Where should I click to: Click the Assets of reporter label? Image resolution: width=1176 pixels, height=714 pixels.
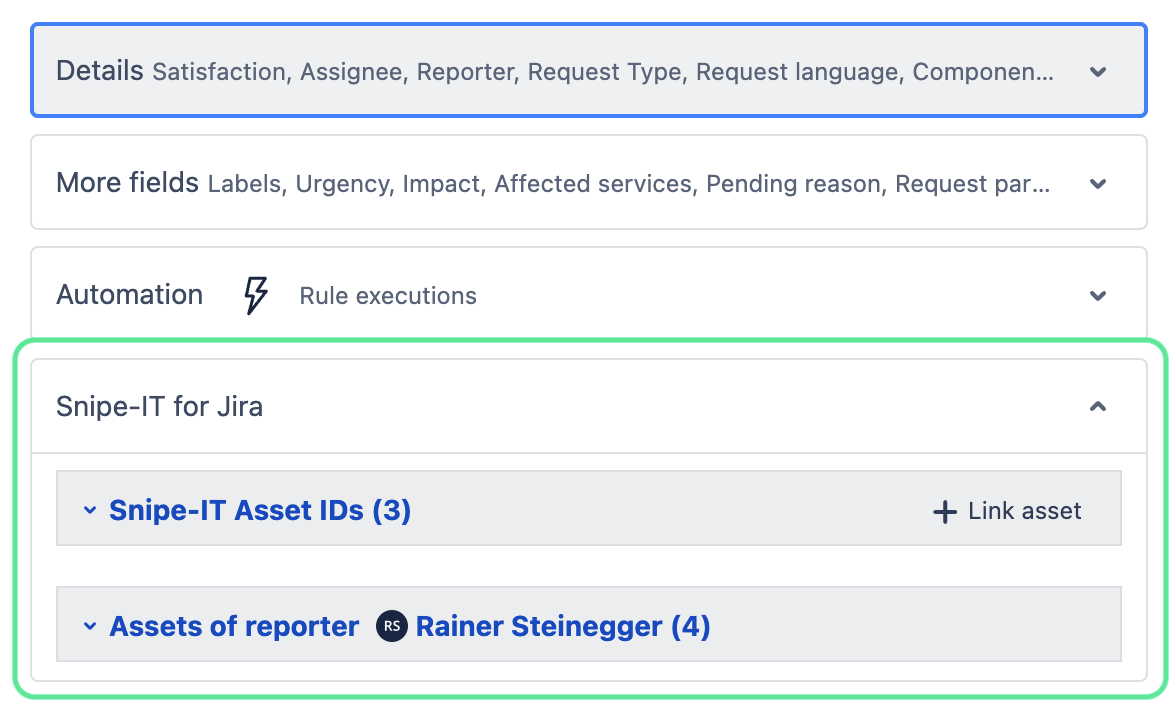(234, 627)
